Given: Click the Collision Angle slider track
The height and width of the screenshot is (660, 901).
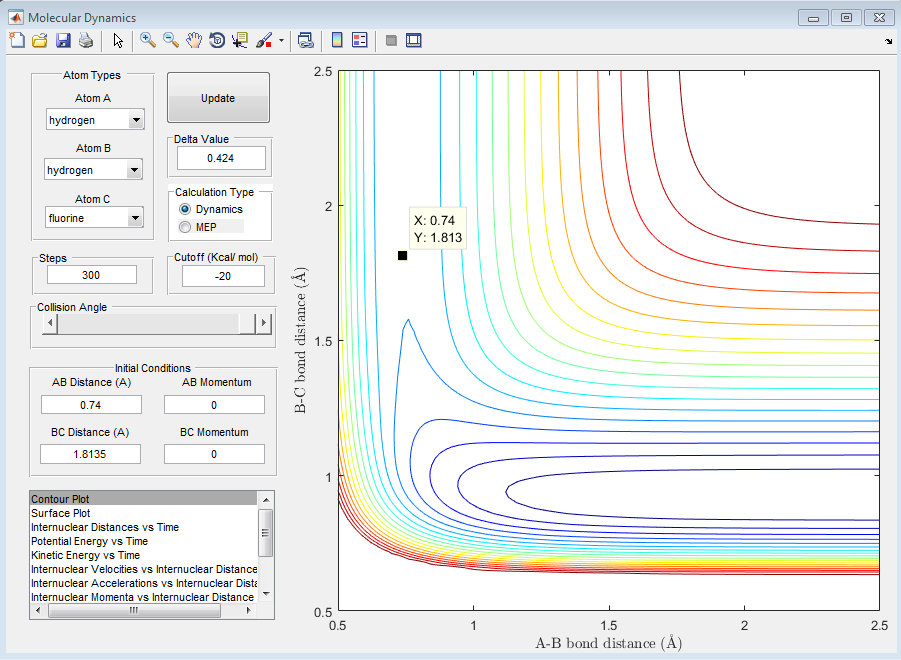Looking at the screenshot, I should pos(150,323).
